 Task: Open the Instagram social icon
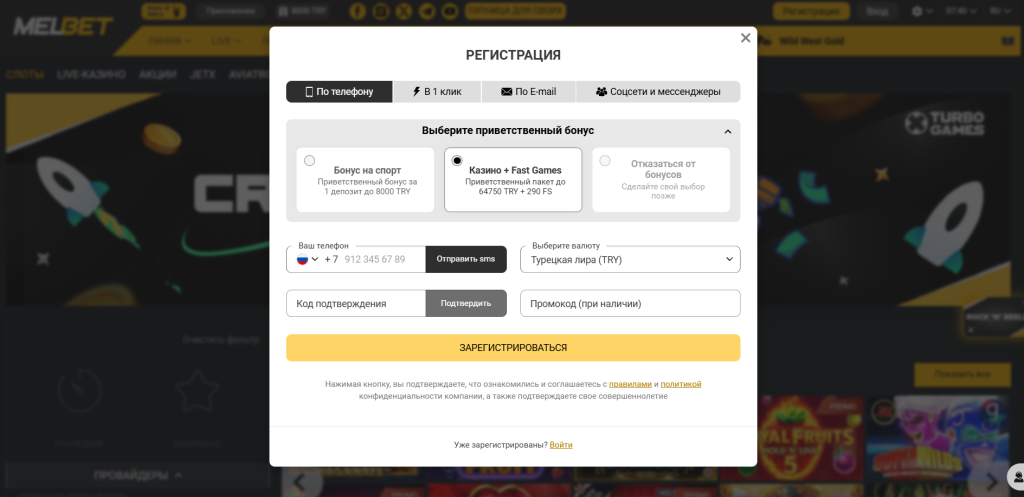[x=381, y=11]
